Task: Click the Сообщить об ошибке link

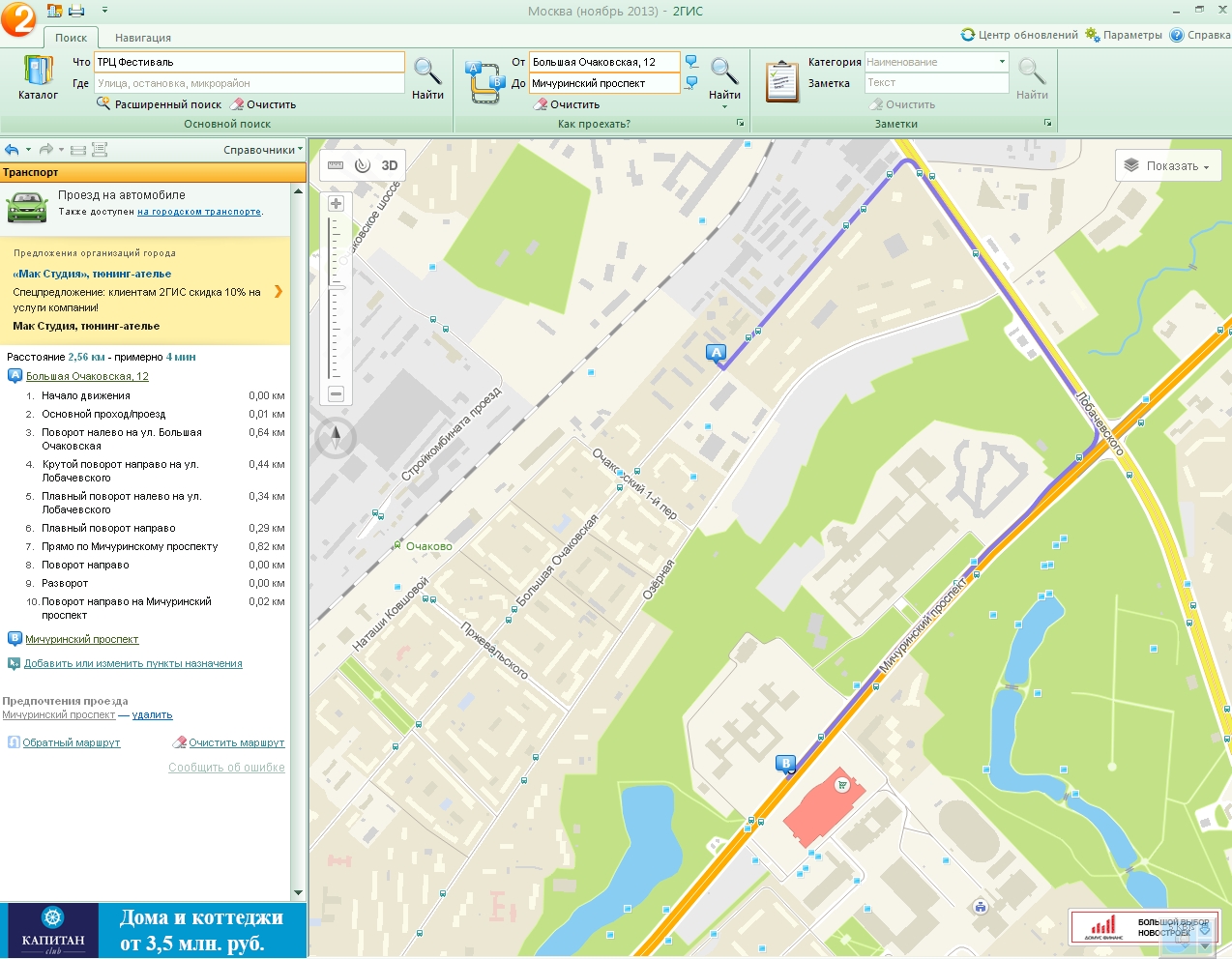Action: click(x=226, y=768)
